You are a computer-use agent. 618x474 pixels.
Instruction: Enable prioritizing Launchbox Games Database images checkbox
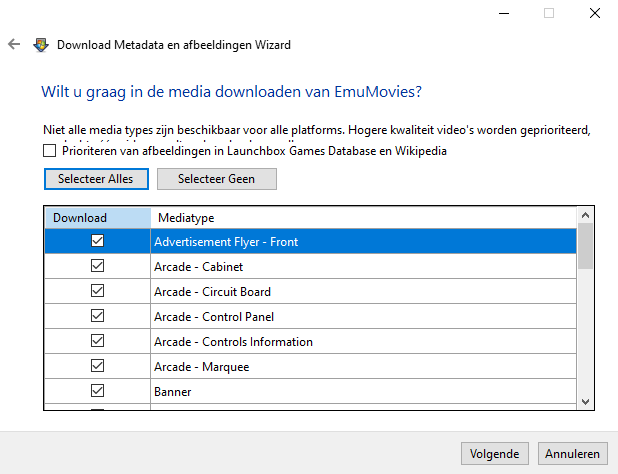49,151
